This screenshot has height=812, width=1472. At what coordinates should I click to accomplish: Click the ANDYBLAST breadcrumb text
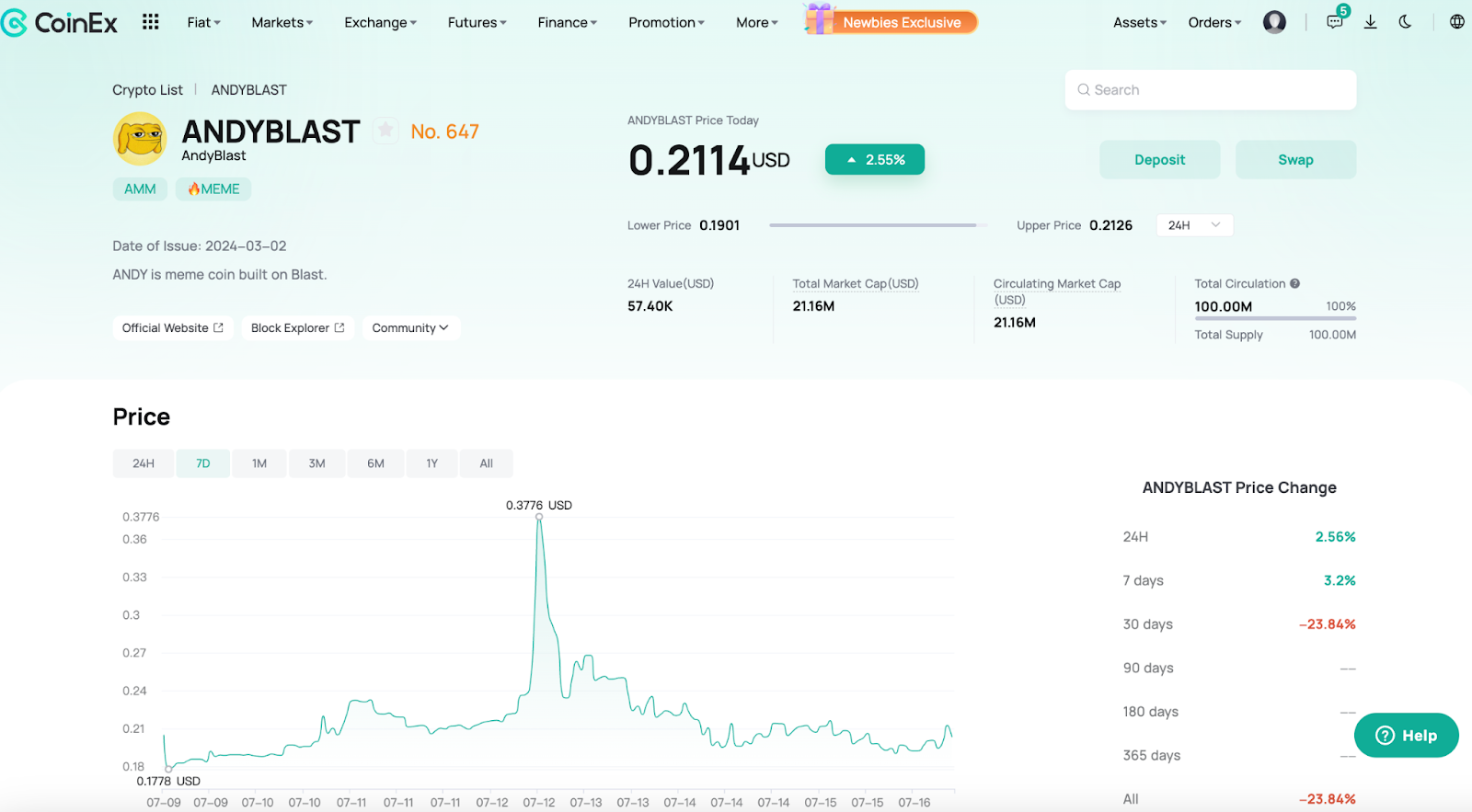(x=249, y=90)
